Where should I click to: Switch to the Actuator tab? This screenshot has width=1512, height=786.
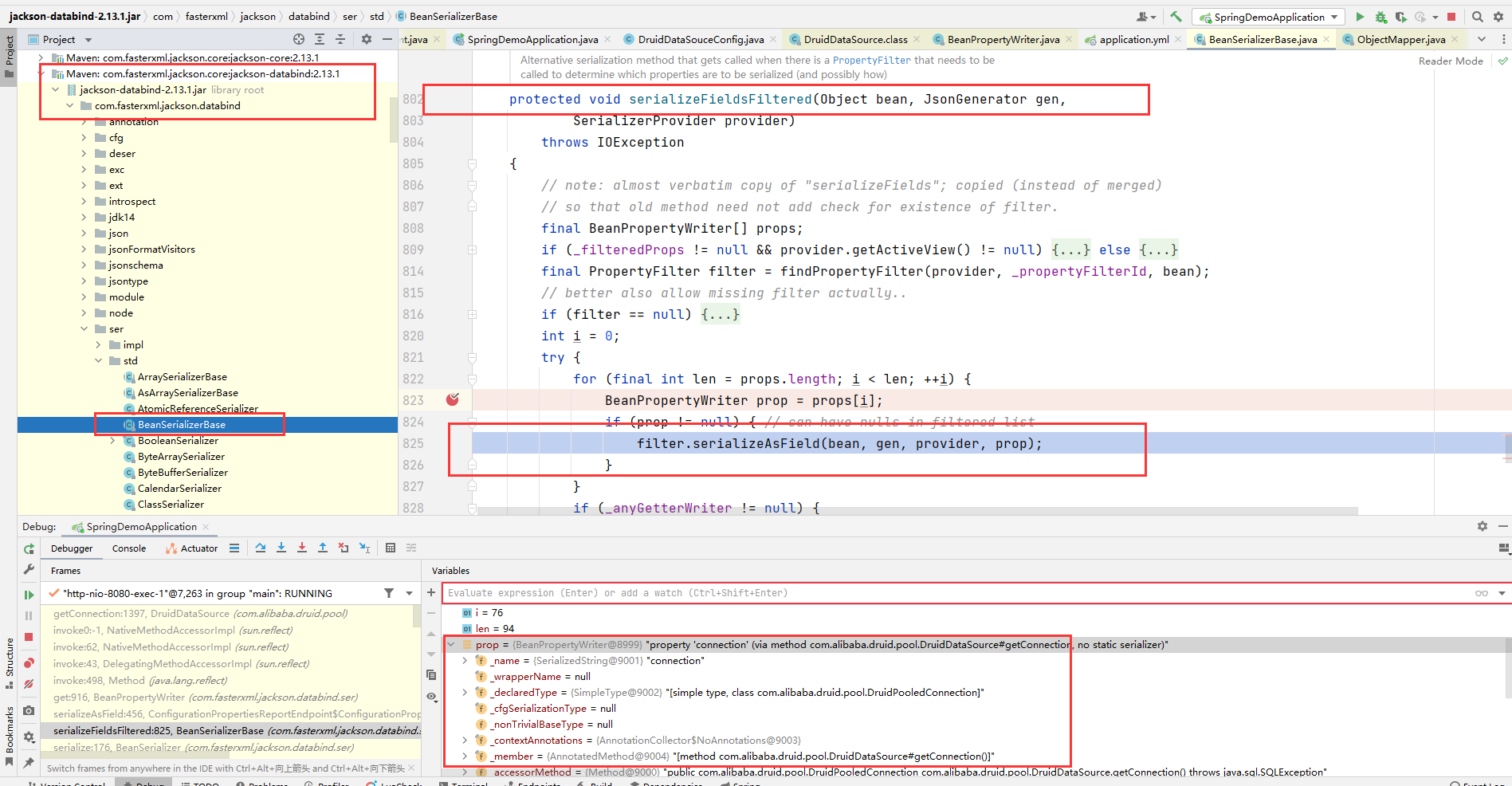191,548
